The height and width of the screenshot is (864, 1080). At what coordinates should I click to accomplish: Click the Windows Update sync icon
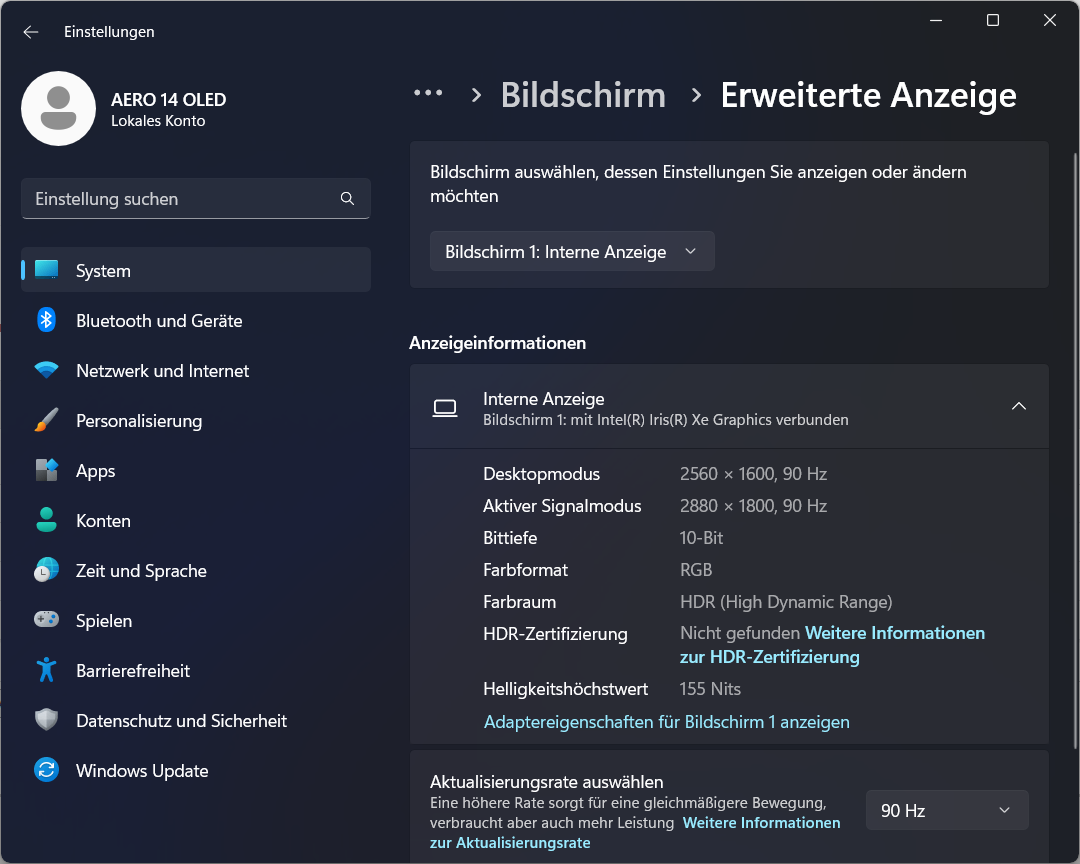click(x=46, y=771)
